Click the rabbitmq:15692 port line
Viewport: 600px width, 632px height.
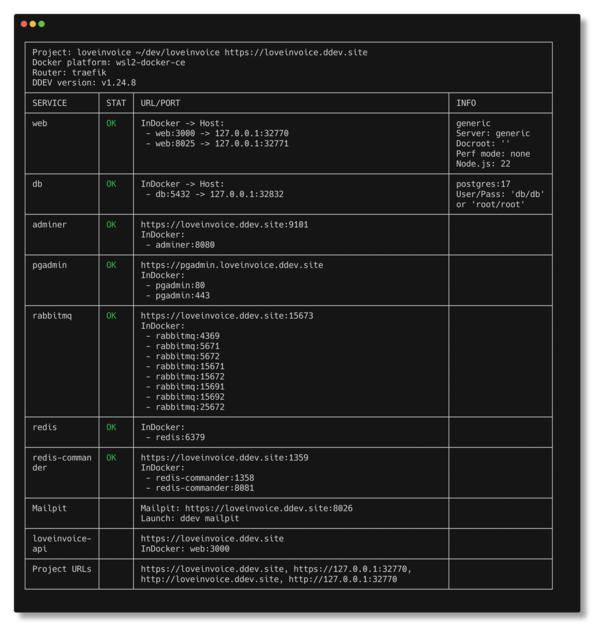pos(185,397)
